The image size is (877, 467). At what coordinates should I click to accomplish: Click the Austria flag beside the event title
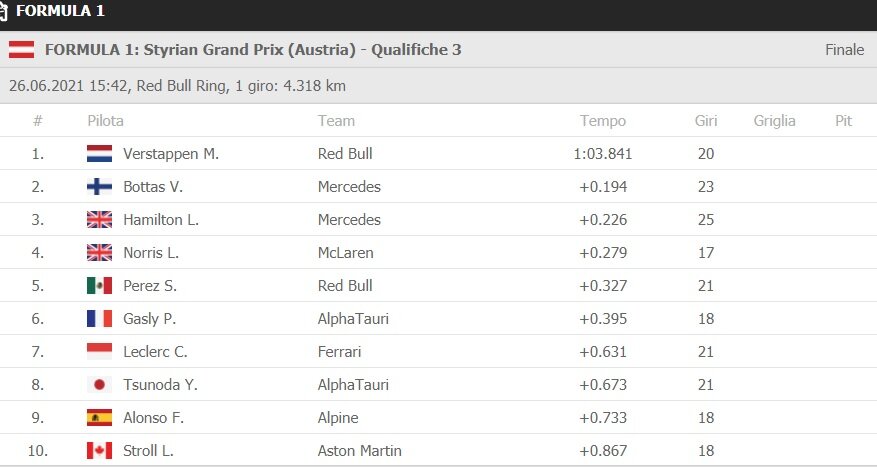(x=22, y=50)
